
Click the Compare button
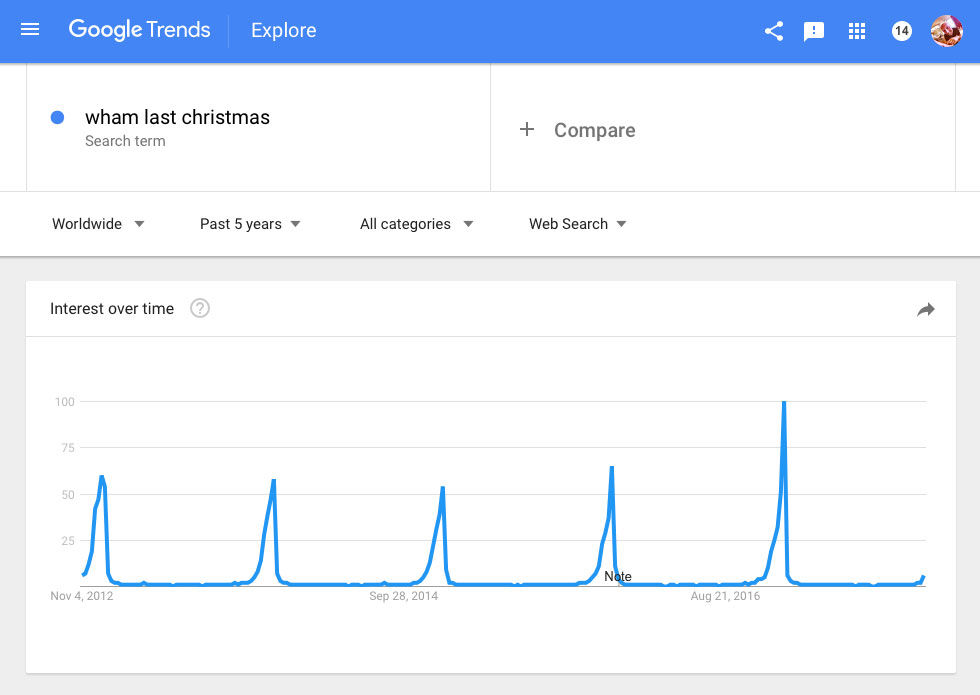tap(594, 130)
